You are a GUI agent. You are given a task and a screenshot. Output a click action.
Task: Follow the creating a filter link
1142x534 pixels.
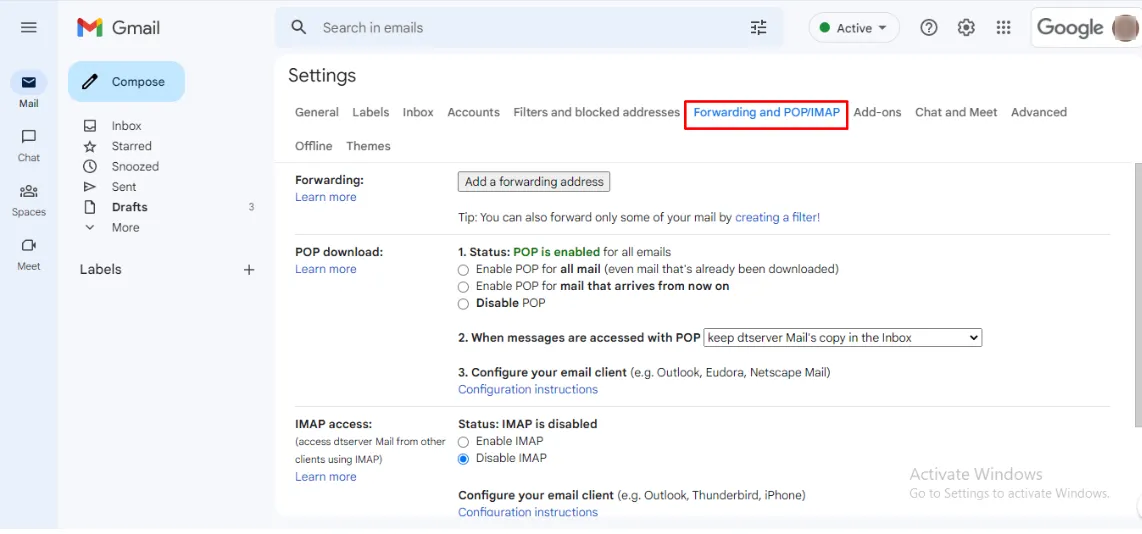pos(777,217)
